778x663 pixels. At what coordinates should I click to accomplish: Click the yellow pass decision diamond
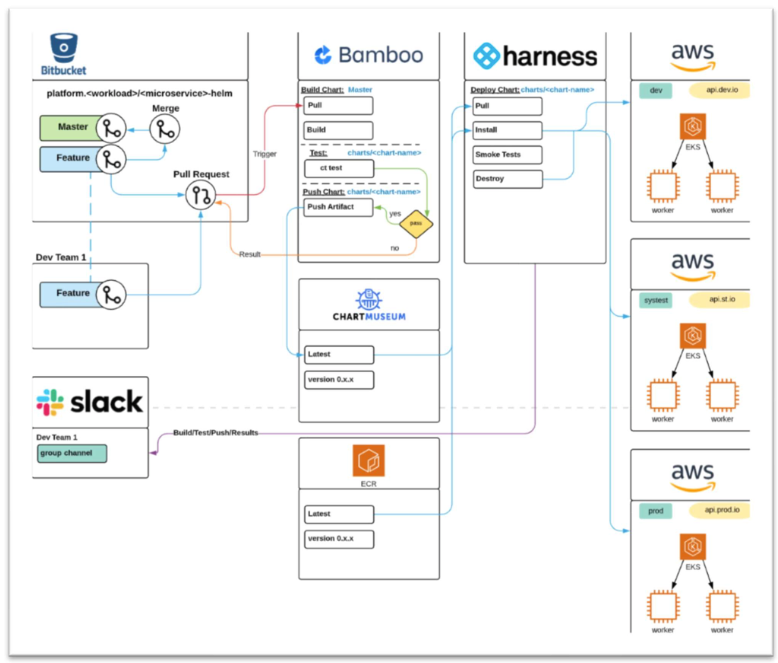(x=416, y=224)
